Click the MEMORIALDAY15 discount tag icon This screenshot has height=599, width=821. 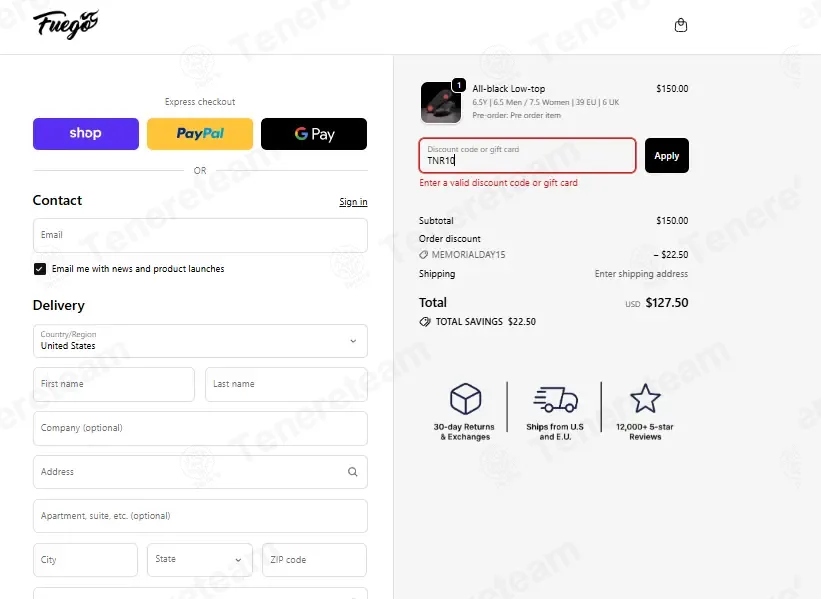coord(424,255)
